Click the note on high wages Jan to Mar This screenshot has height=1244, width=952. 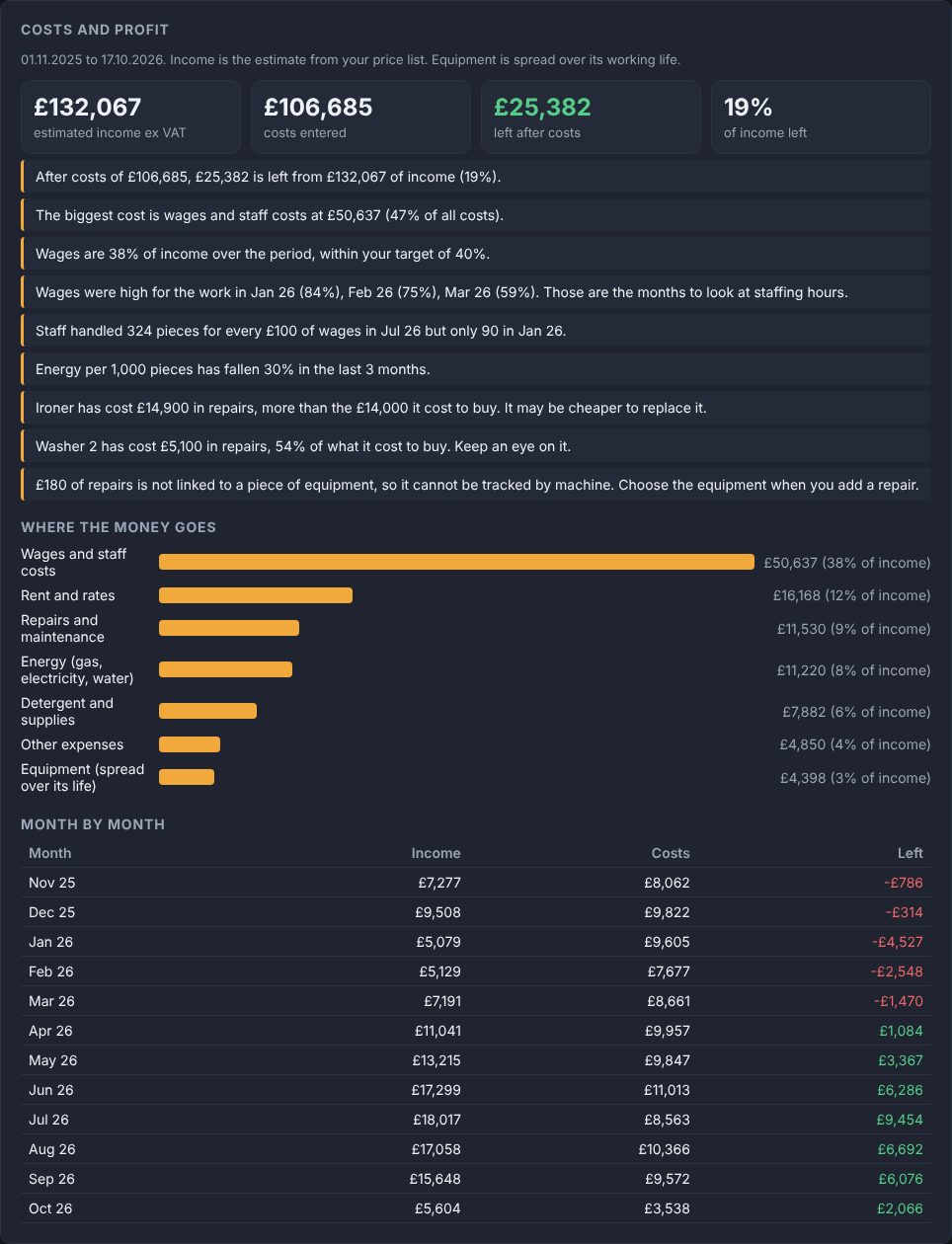pos(476,292)
